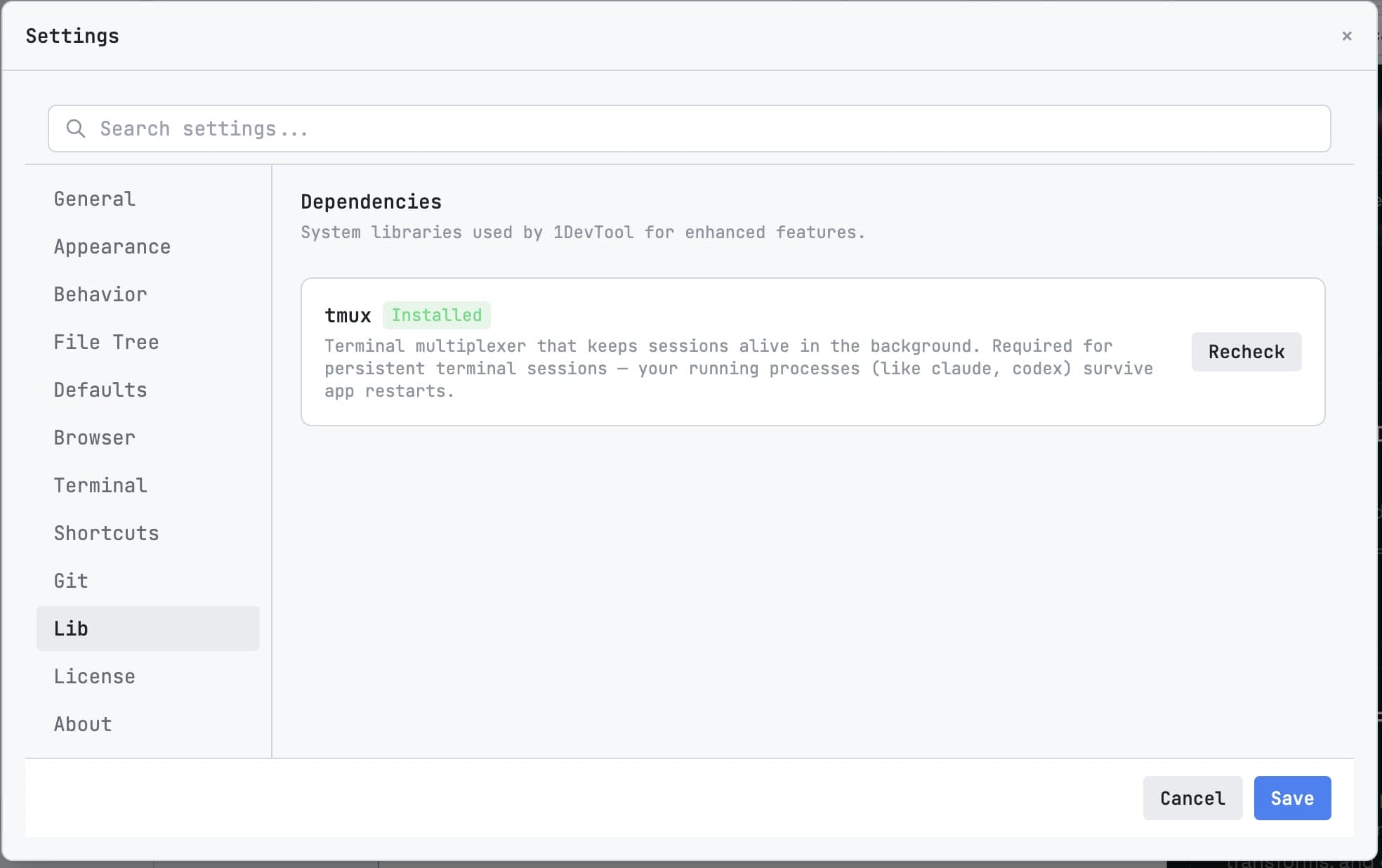Recheck the tmux dependency status
Image resolution: width=1382 pixels, height=868 pixels.
tap(1246, 352)
